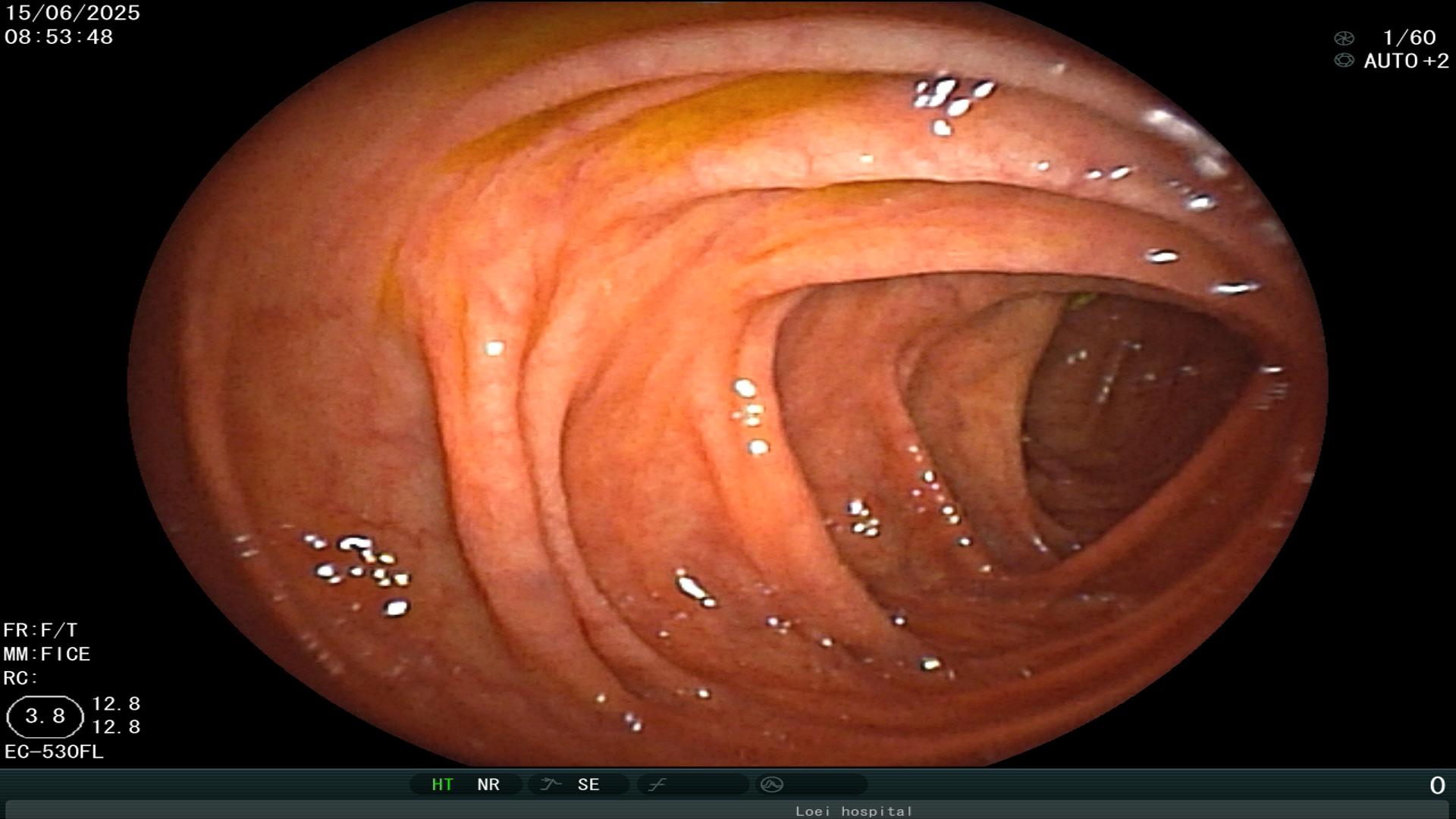Click the iris icon beside AUTO +2
The height and width of the screenshot is (819, 1456).
(1344, 61)
